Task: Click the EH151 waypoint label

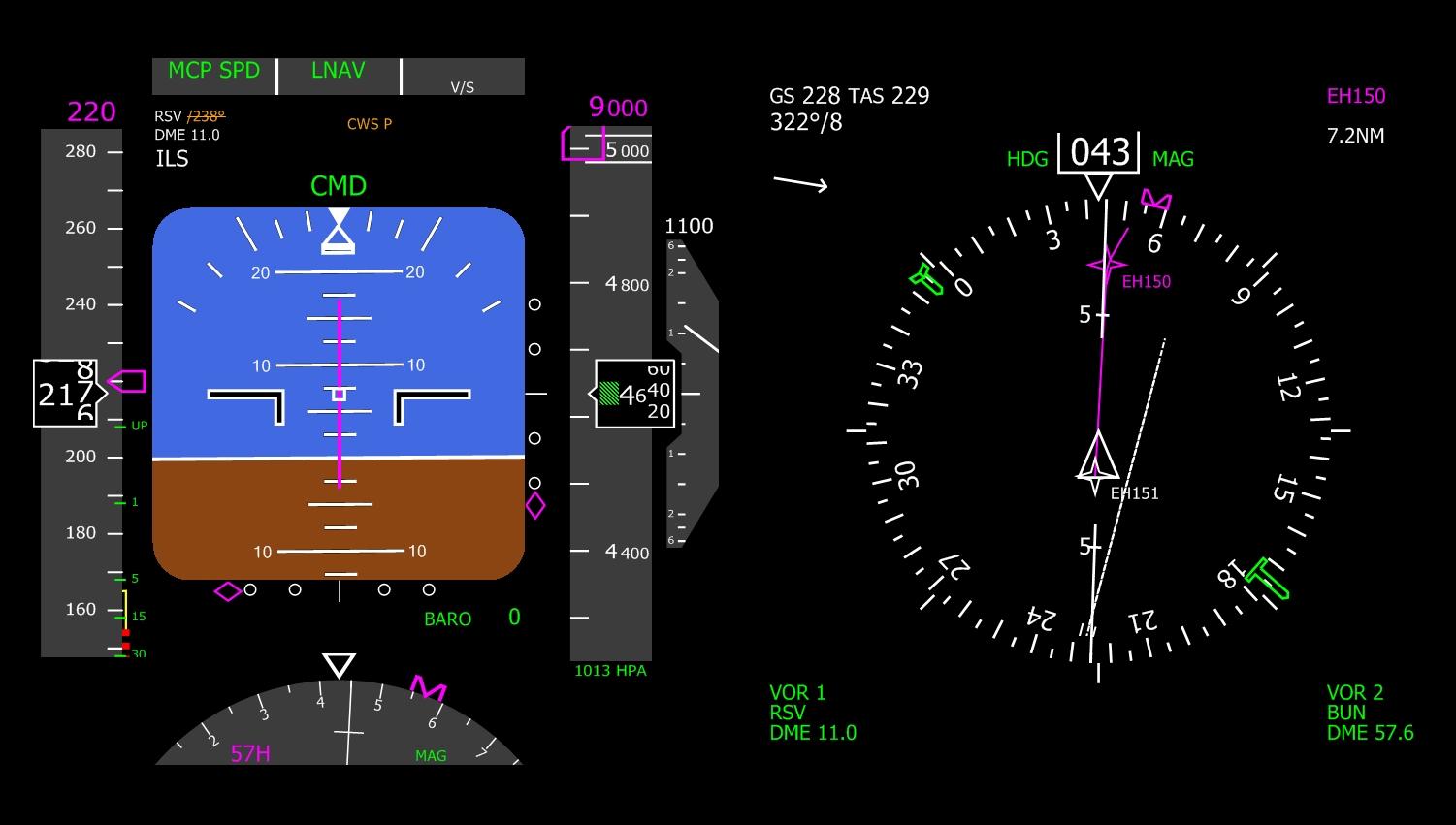Action: click(x=1135, y=493)
